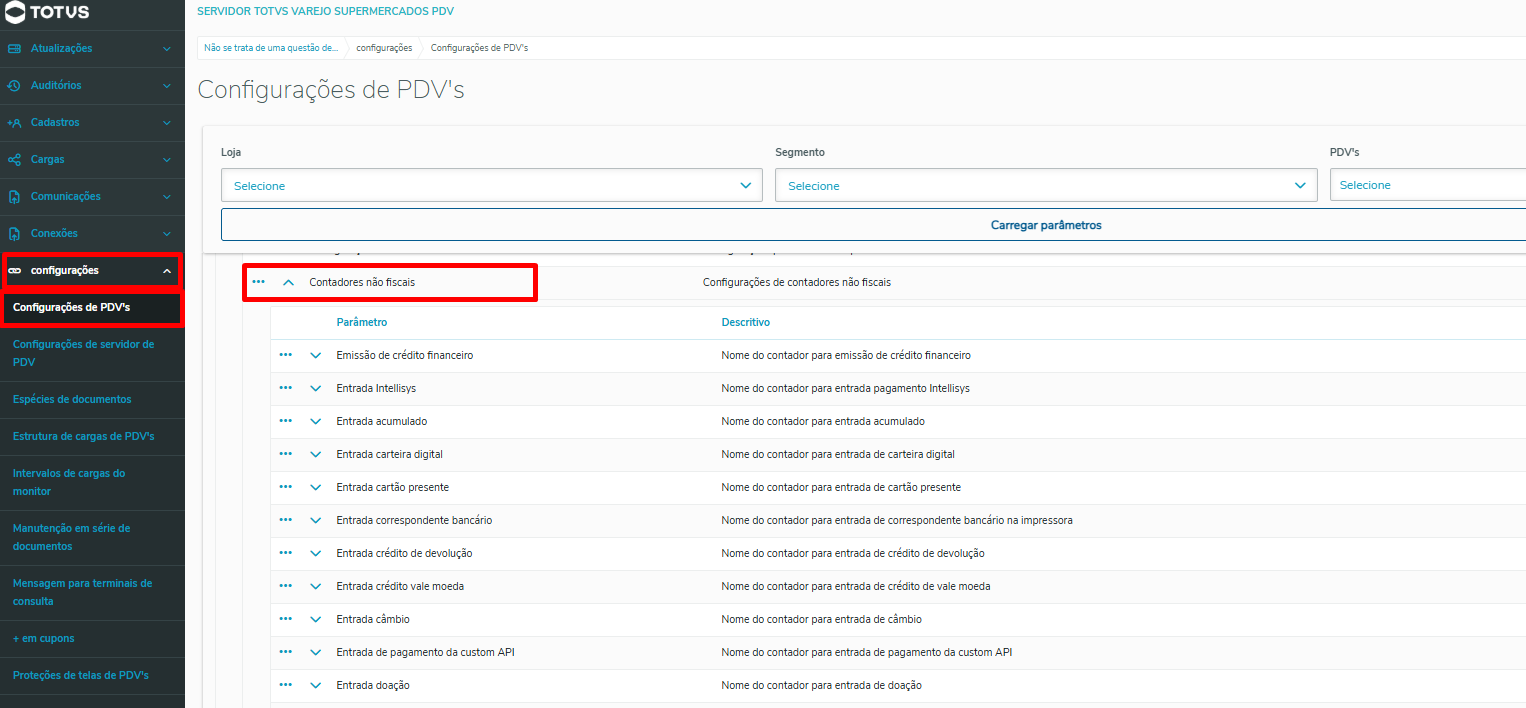
Task: Expand Entrada crédito de devolução row
Action: 316,553
